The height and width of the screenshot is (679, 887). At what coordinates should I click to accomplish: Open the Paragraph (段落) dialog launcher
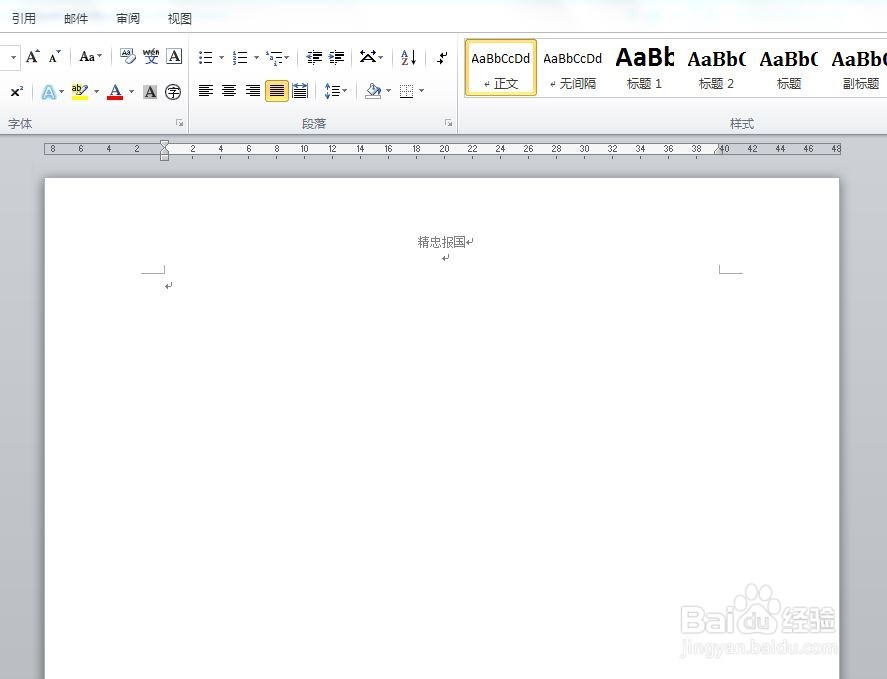[x=449, y=123]
